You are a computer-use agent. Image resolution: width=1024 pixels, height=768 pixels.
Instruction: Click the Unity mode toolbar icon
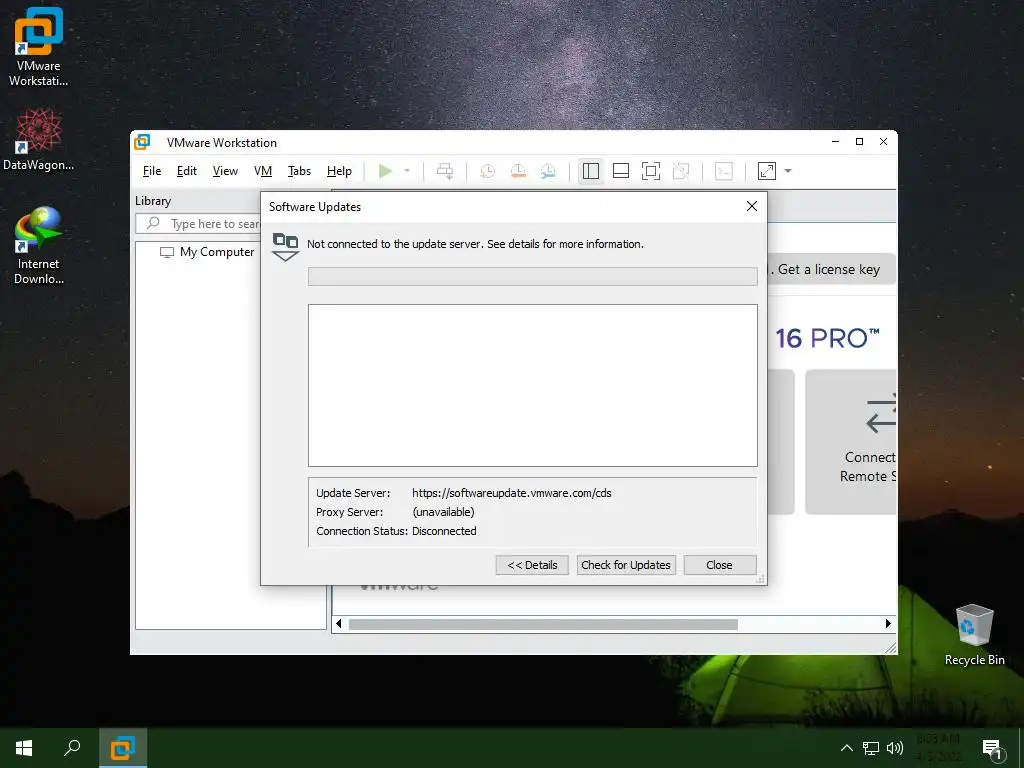pyautogui.click(x=680, y=171)
